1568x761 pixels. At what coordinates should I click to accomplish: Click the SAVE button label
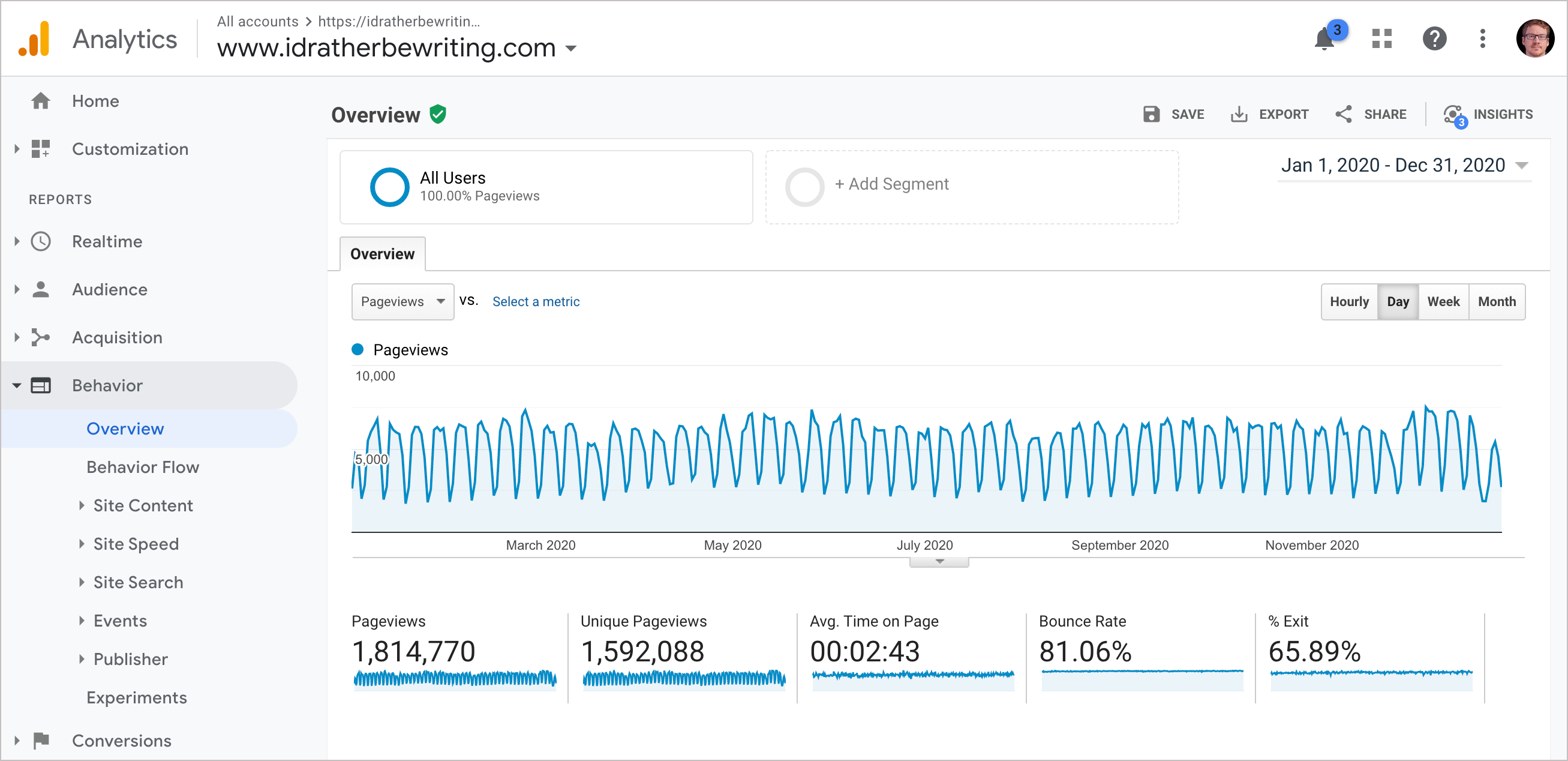(1188, 114)
